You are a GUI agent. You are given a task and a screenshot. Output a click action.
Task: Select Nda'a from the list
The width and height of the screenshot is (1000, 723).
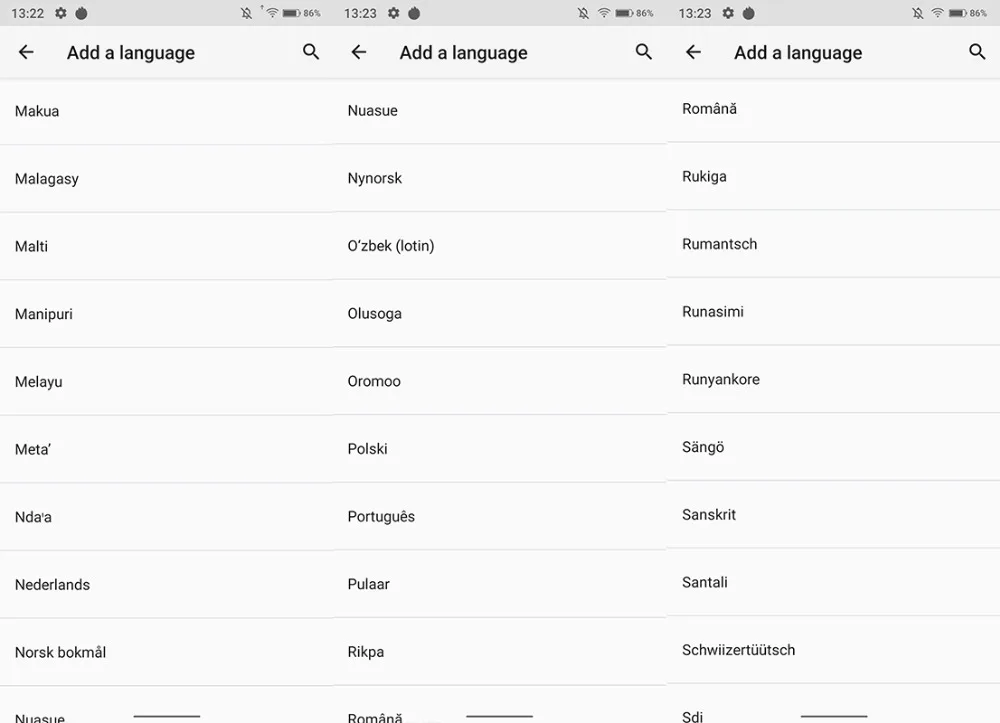(x=166, y=516)
